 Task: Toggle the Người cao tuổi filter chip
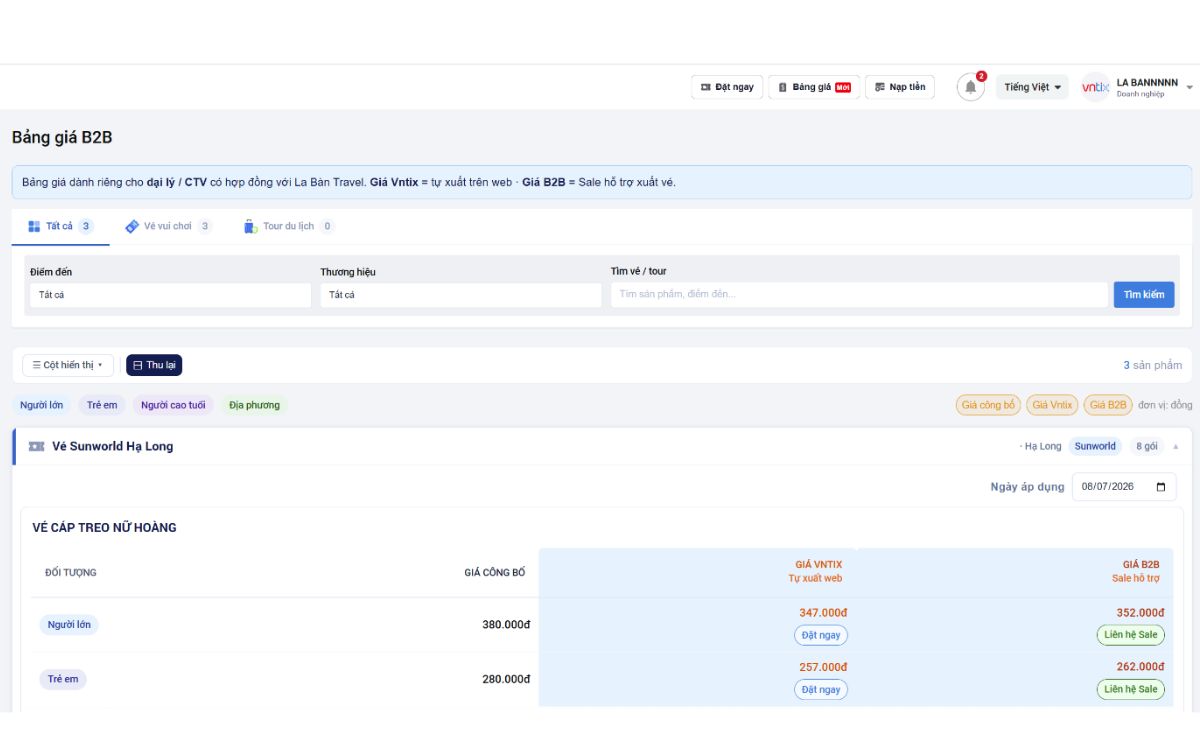(x=173, y=405)
